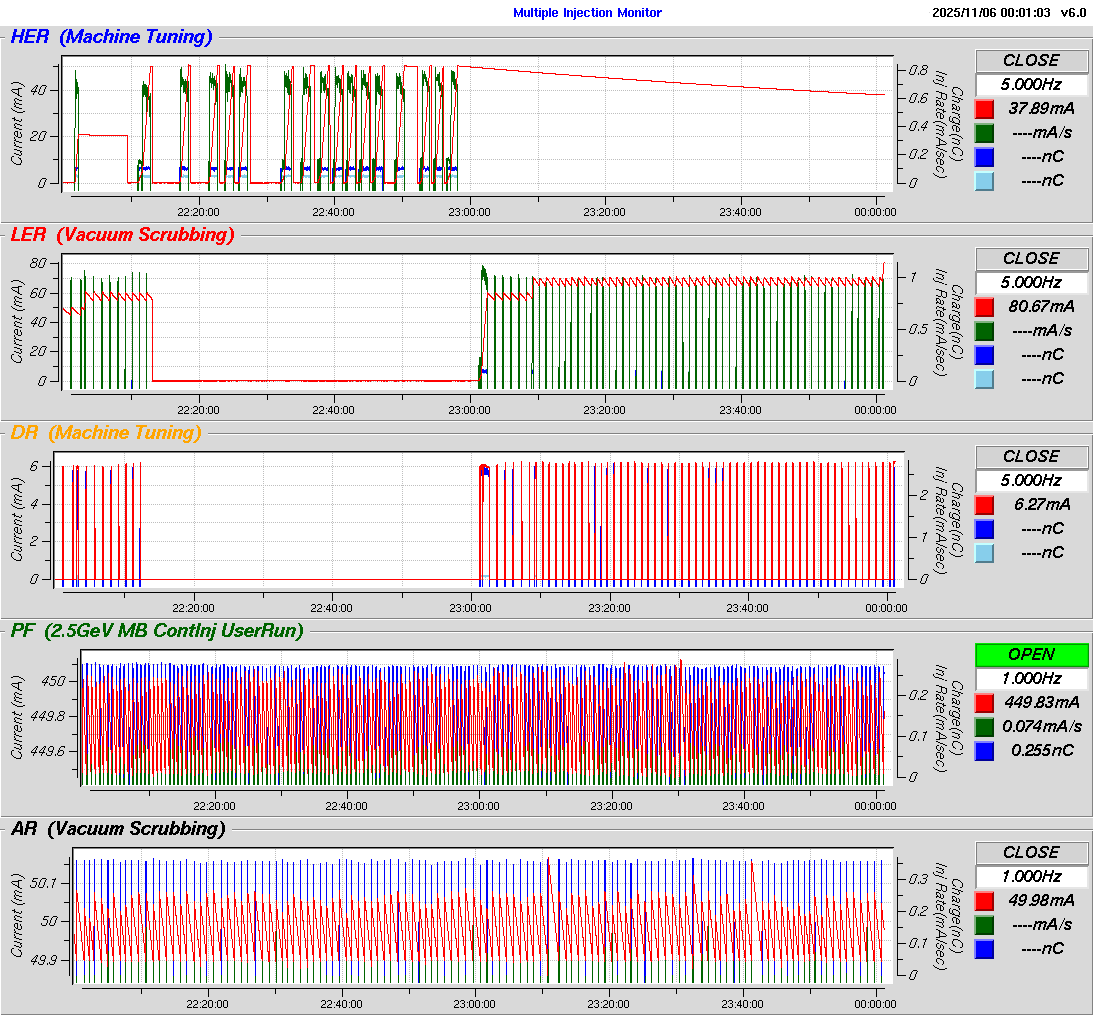The width and height of the screenshot is (1093, 1015).
Task: Click the HER green injection rate swatch
Action: coord(984,132)
